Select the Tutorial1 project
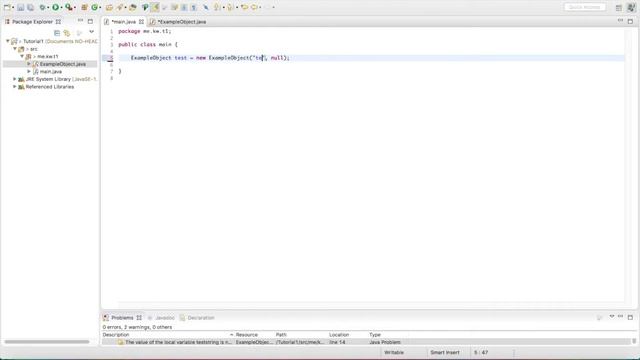Image resolution: width=640 pixels, height=360 pixels. point(33,41)
